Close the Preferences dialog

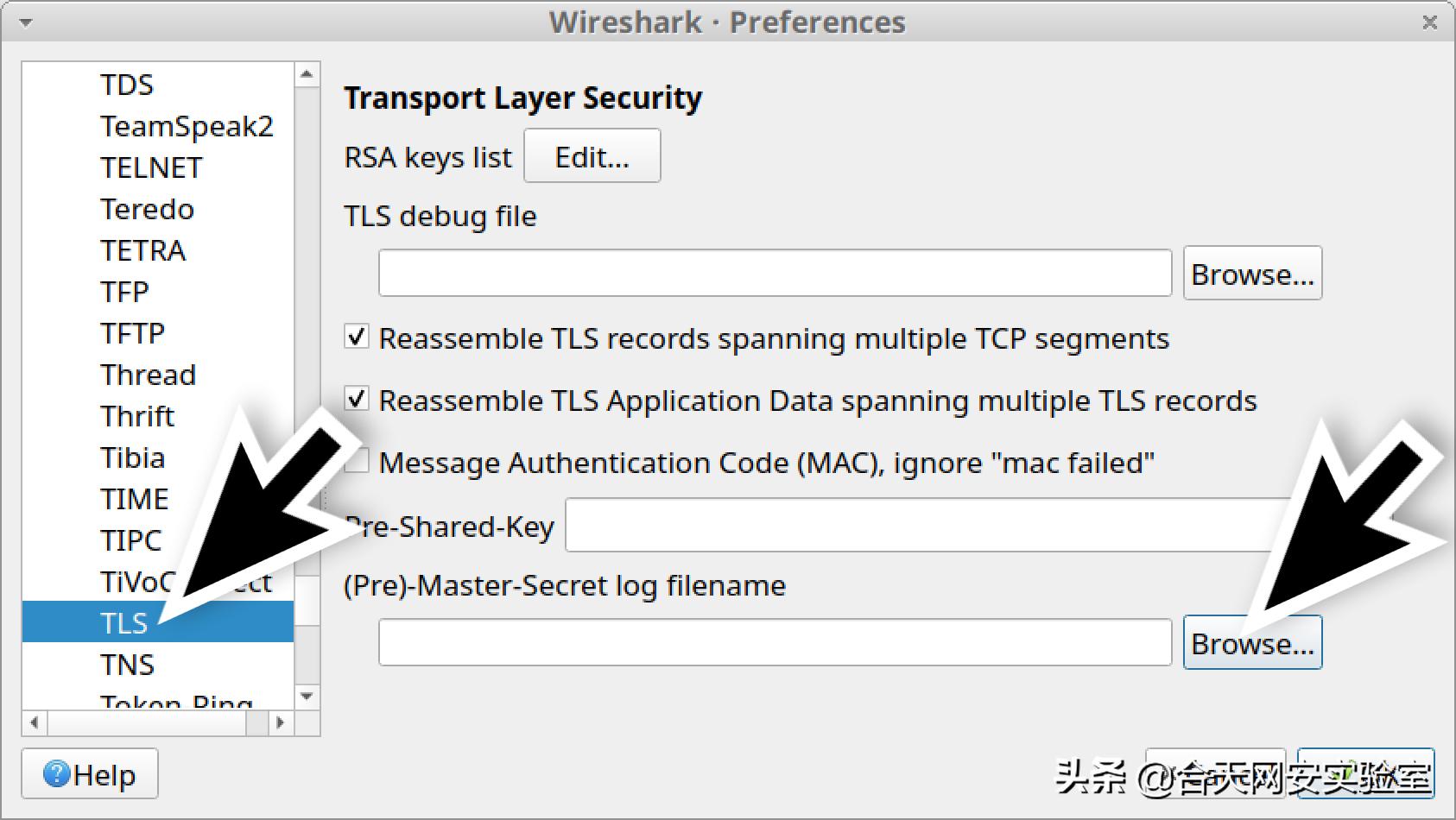tap(1429, 22)
